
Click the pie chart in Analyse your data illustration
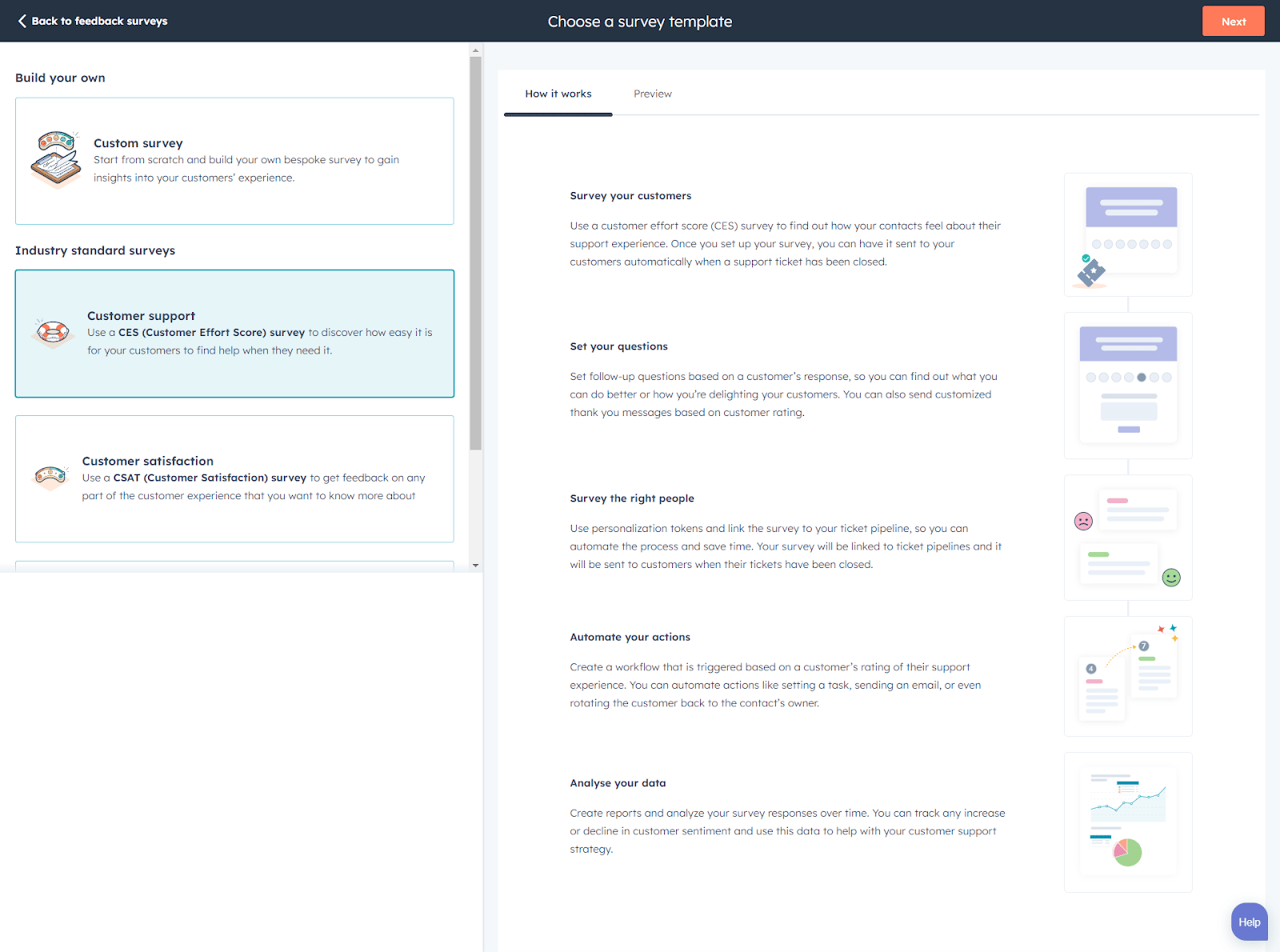click(x=1127, y=852)
